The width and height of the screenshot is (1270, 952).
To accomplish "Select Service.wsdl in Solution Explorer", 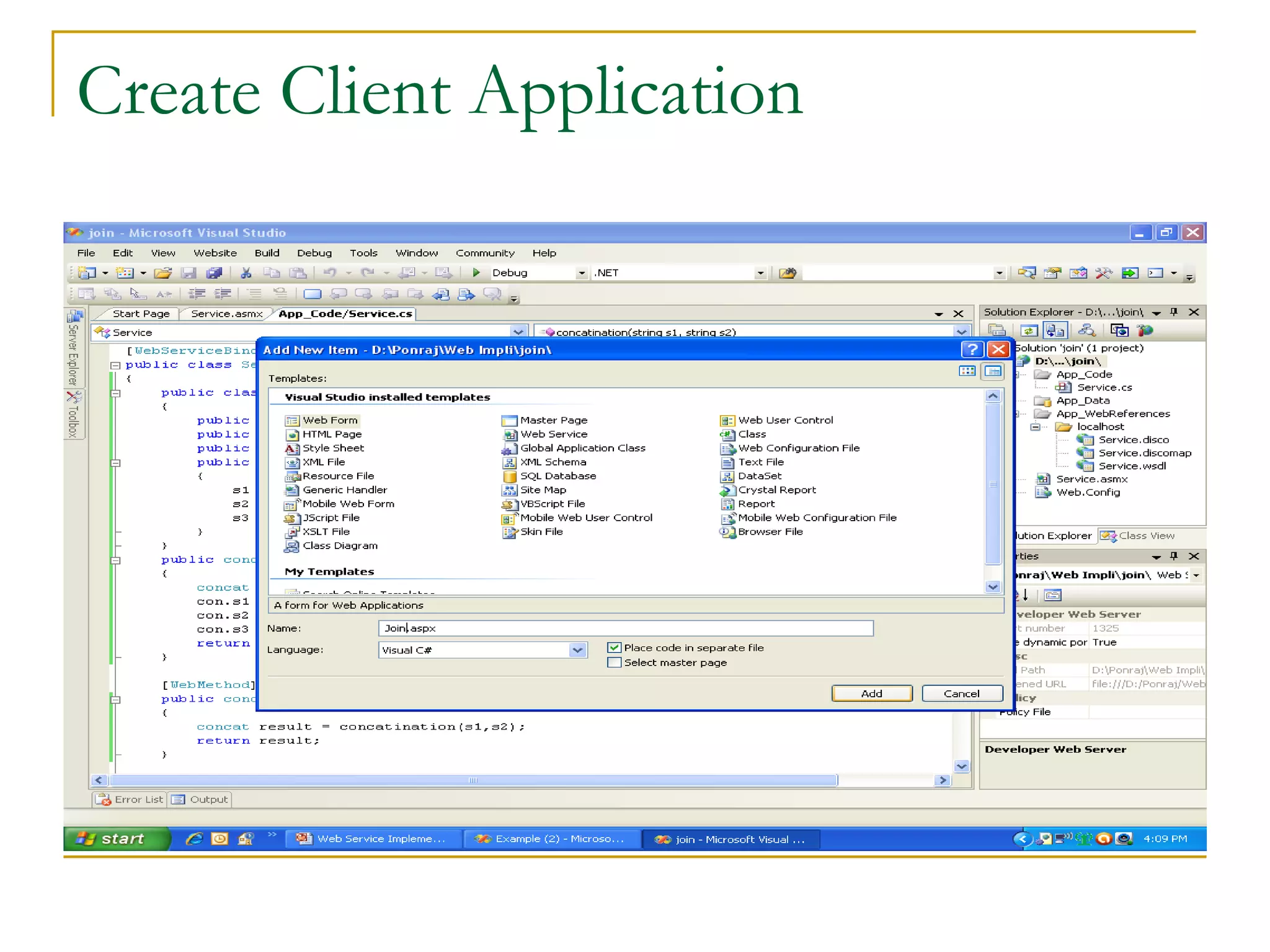I will click(x=1122, y=466).
